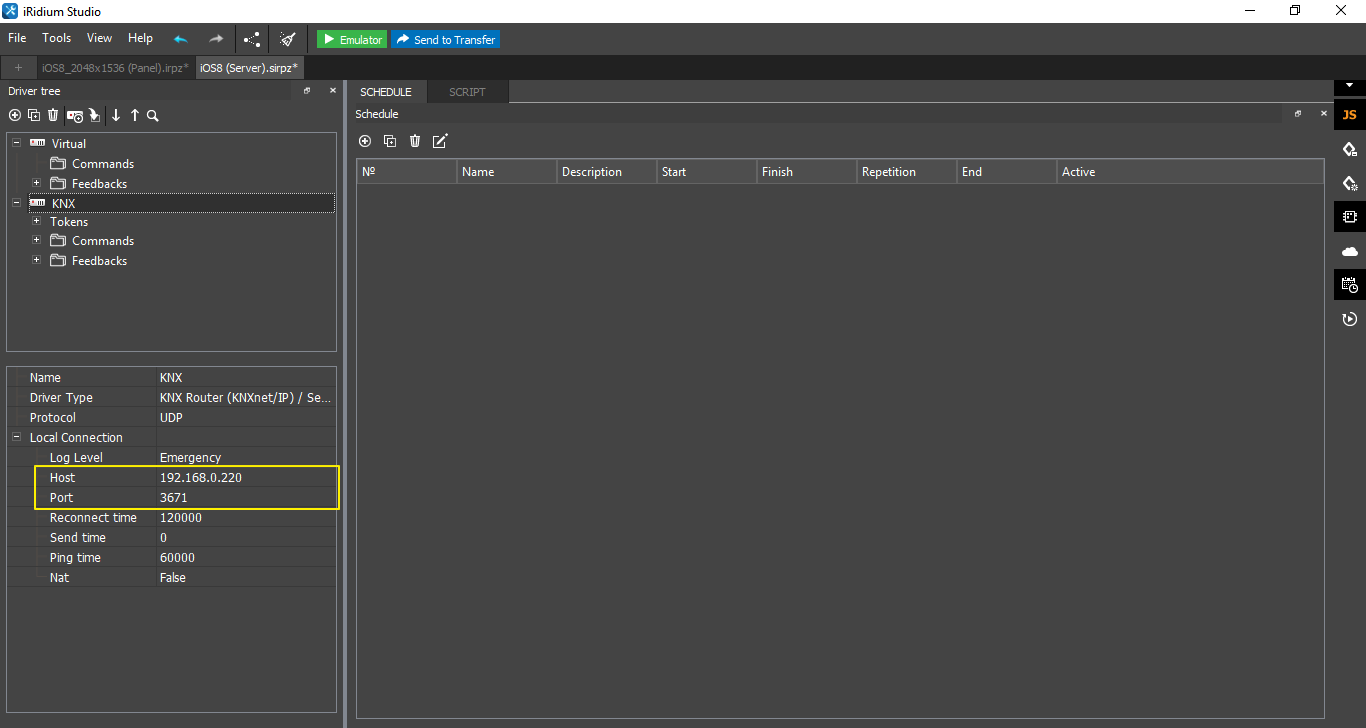Screen dimensions: 1366x728
Task: Open the project cleaner broom icon
Action: [288, 38]
